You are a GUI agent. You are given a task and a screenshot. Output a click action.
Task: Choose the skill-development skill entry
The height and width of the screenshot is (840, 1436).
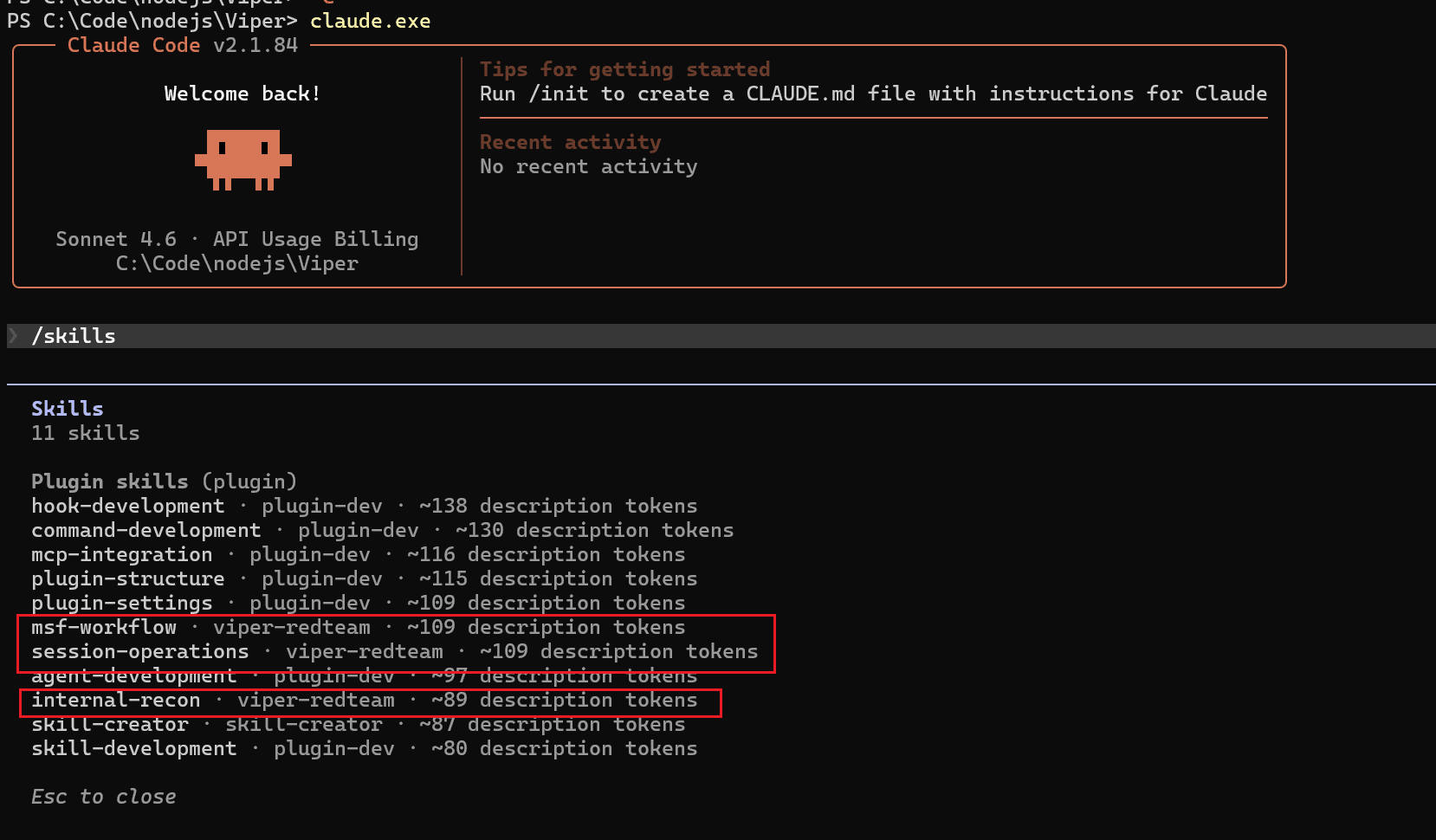(133, 748)
